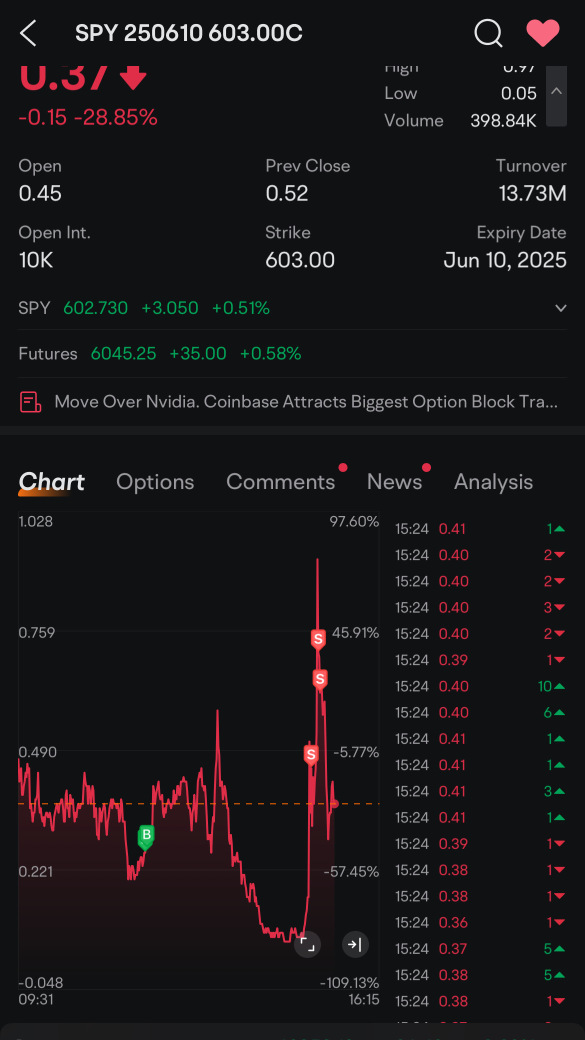Switch to the News tab
The height and width of the screenshot is (1040, 585).
395,482
